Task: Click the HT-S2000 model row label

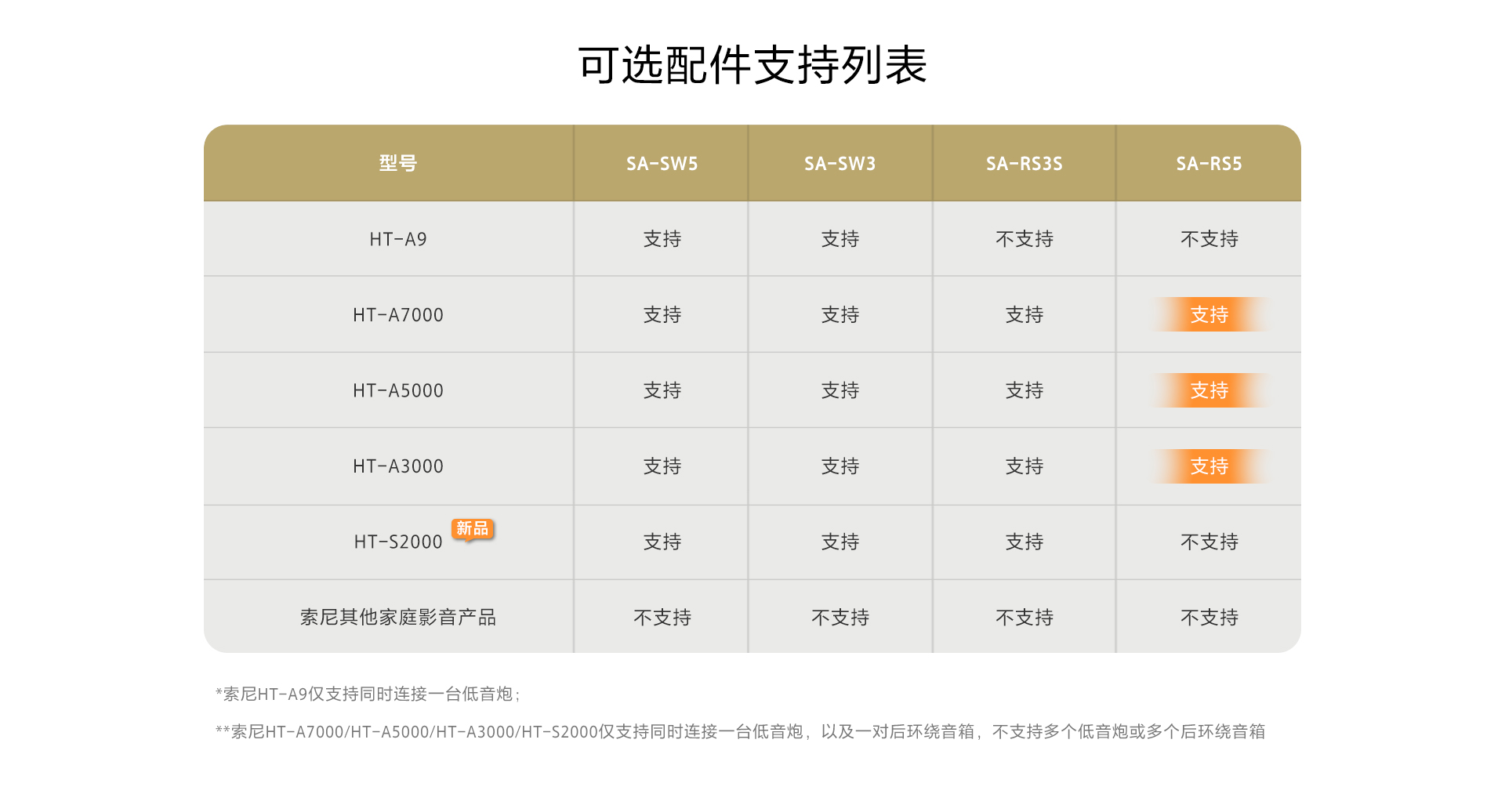Action: pos(398,542)
